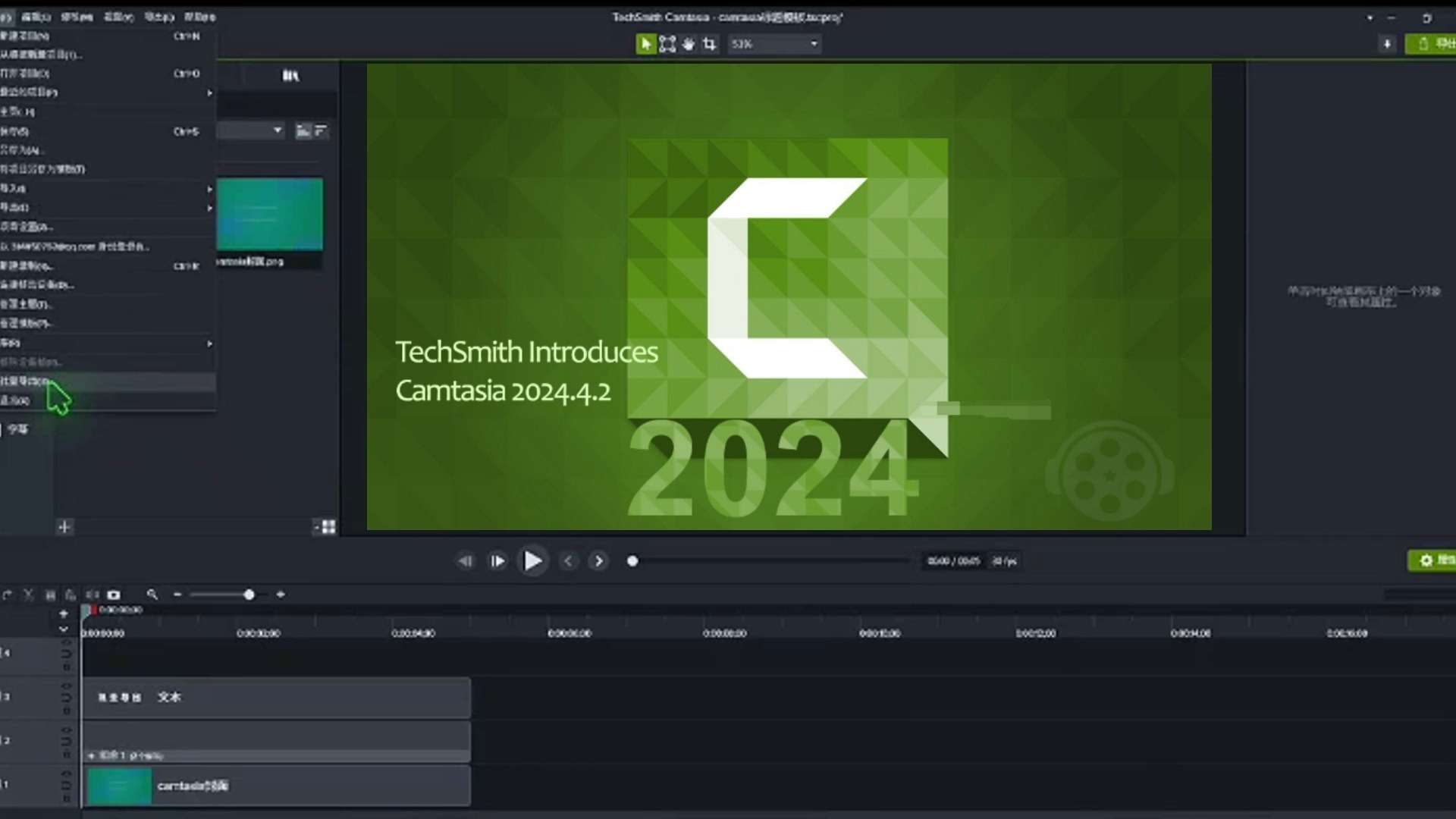This screenshot has height=819, width=1456.
Task: Step forward one frame in playback controls
Action: (x=497, y=561)
